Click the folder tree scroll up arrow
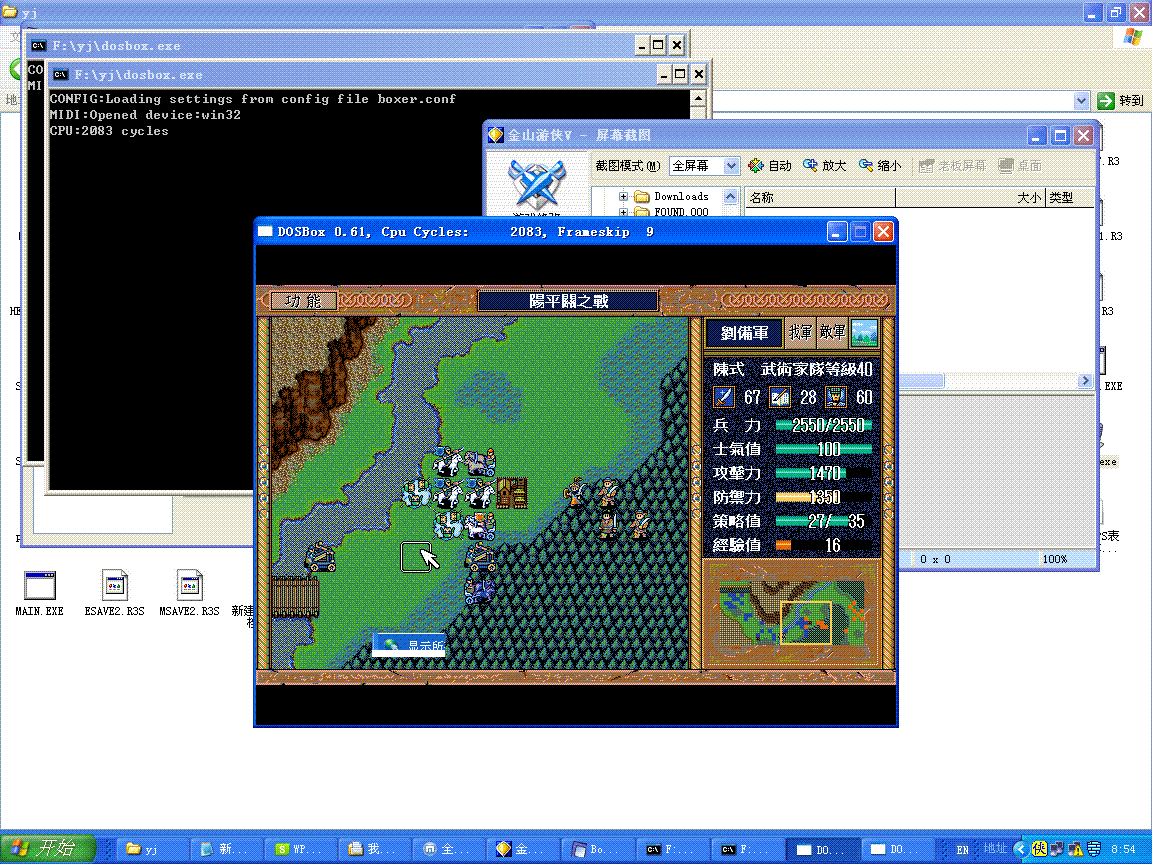 [730, 196]
